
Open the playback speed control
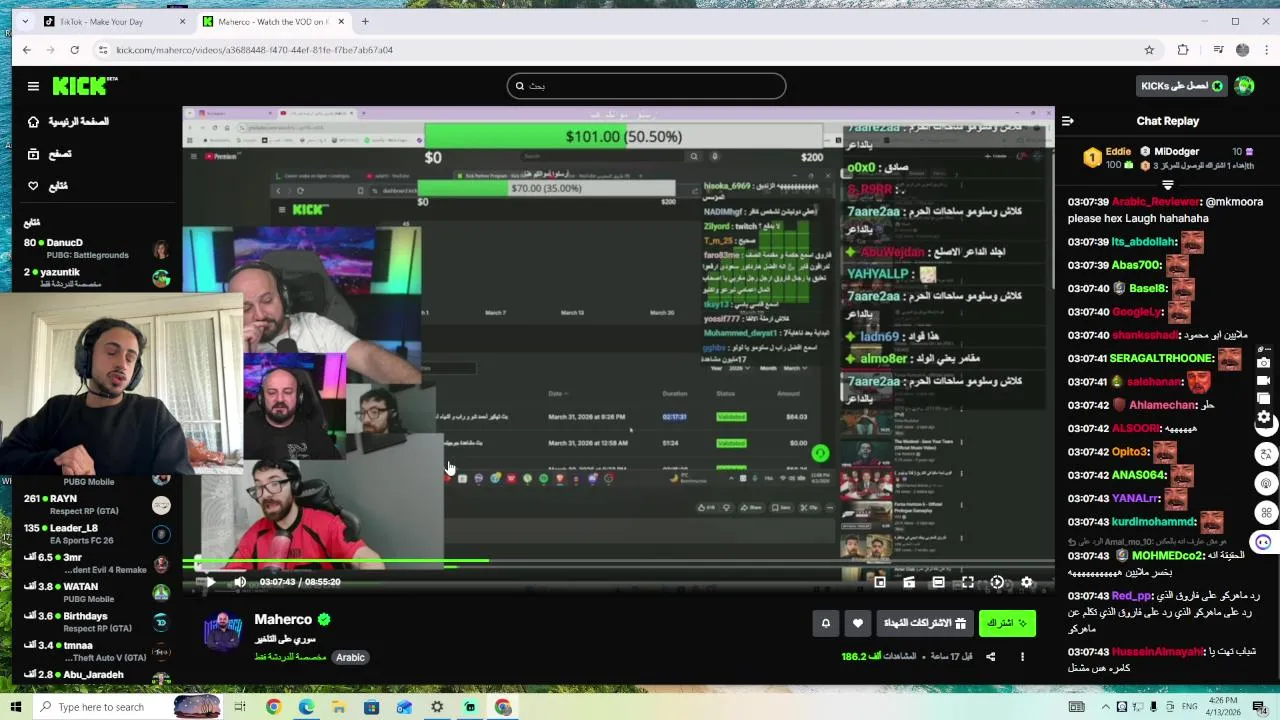[997, 582]
